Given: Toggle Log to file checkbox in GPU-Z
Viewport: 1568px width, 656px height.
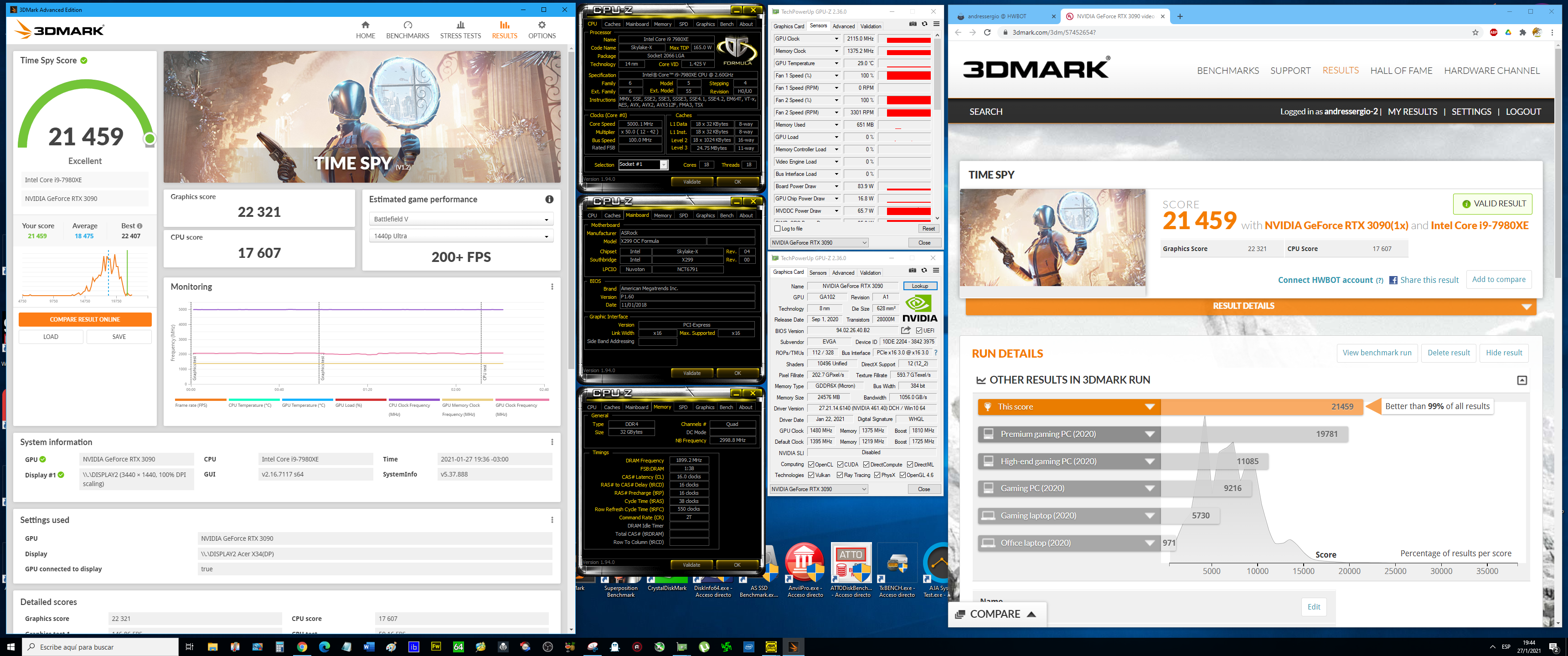Looking at the screenshot, I should pos(777,229).
